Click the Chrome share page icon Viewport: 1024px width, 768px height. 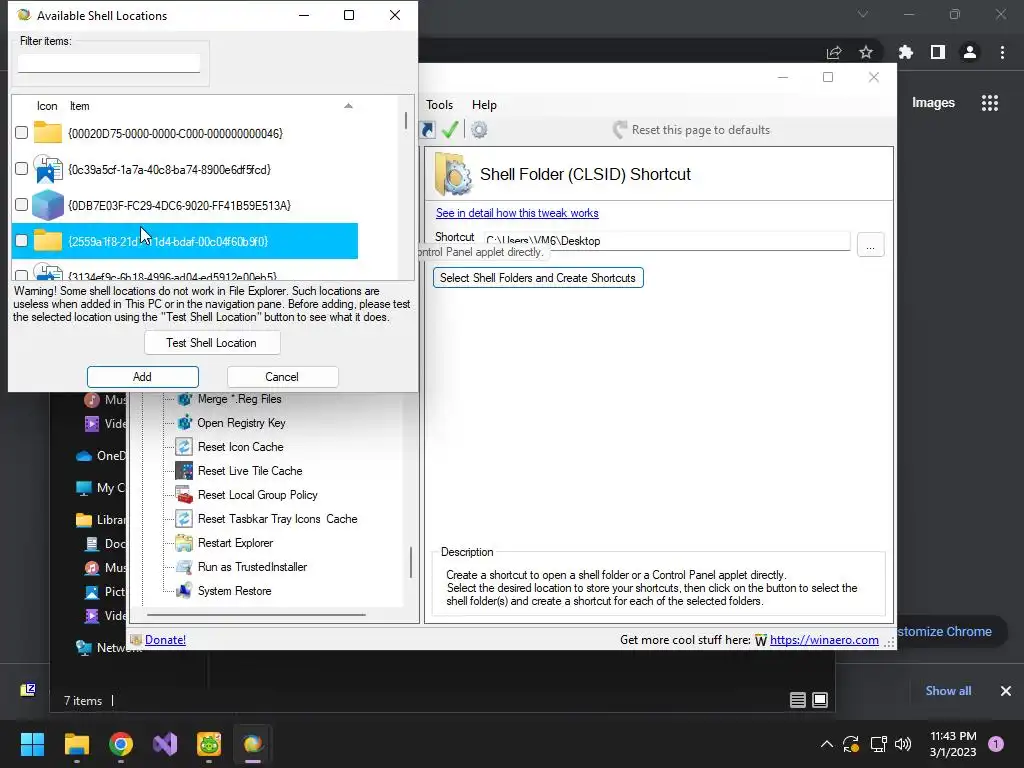click(834, 52)
